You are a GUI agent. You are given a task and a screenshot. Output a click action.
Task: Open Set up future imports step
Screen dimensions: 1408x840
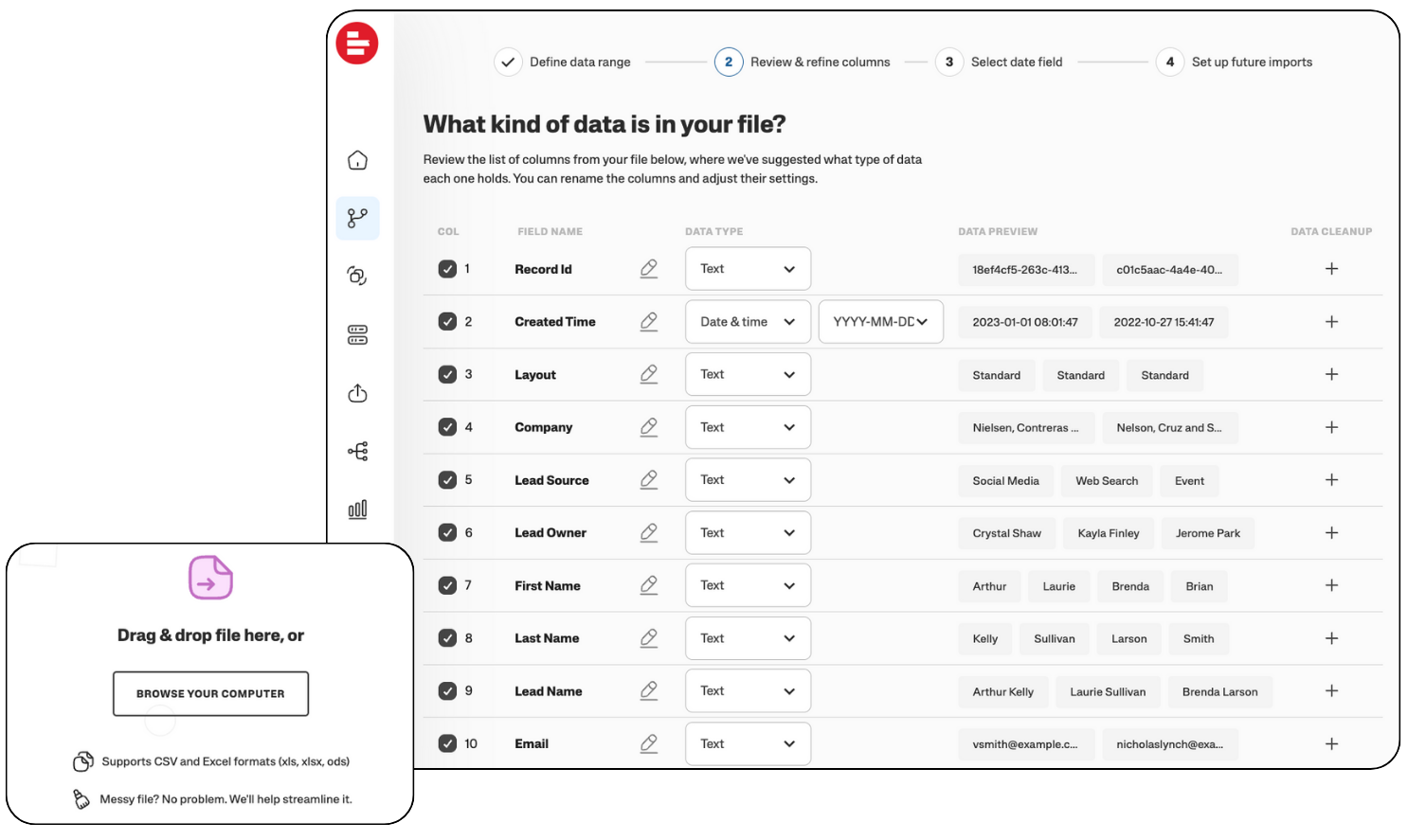tap(1236, 63)
